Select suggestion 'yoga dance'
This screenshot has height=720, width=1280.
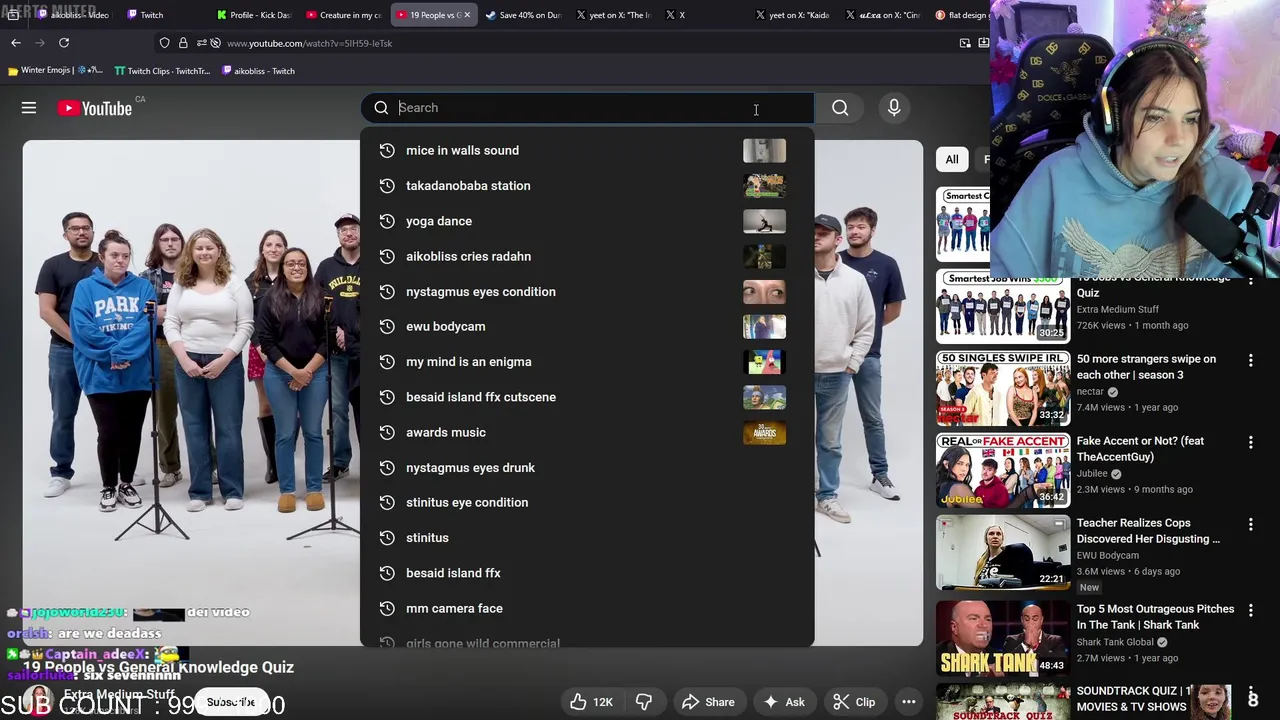pyautogui.click(x=587, y=221)
